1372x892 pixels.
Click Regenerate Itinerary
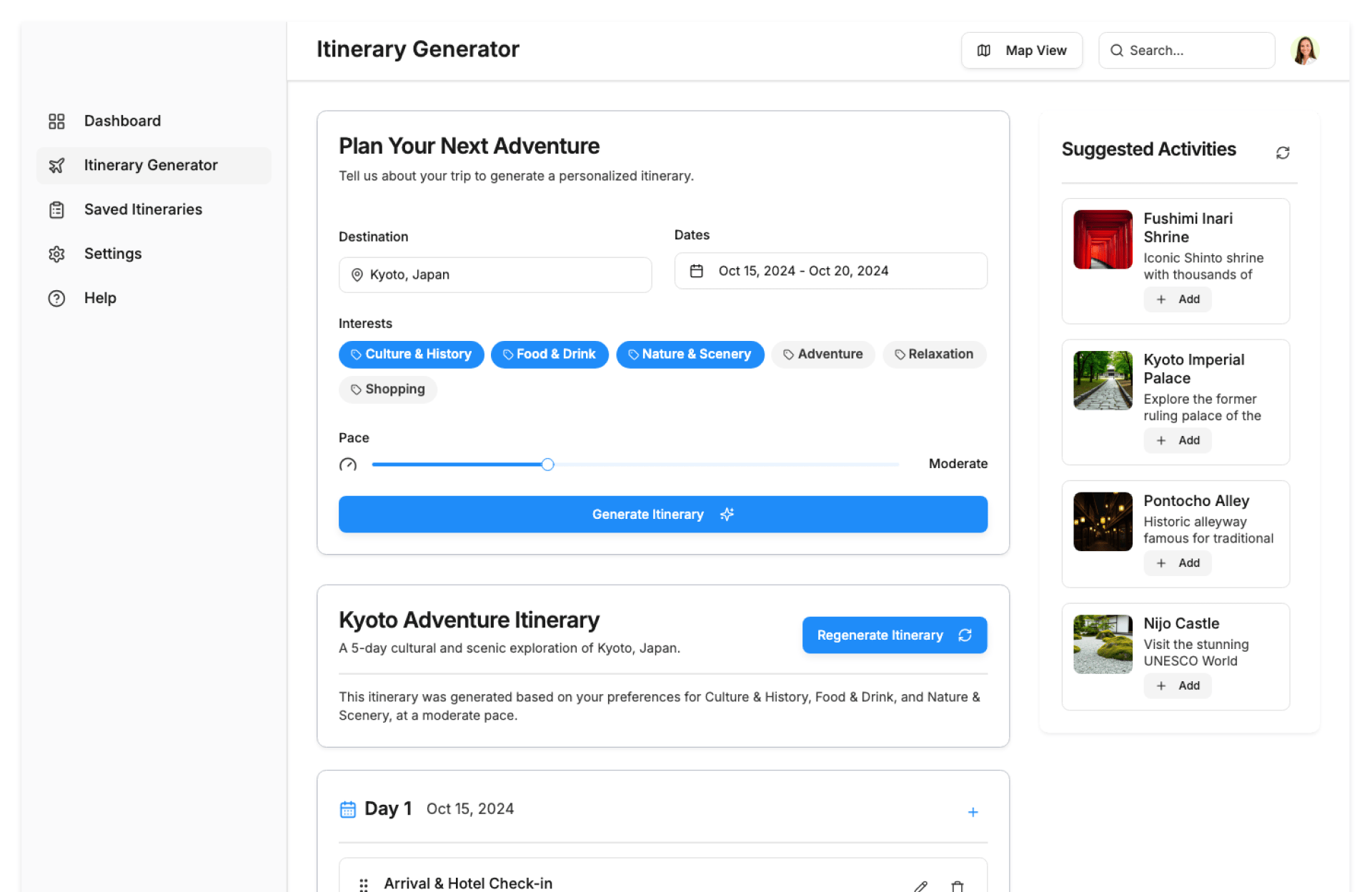[x=894, y=635]
